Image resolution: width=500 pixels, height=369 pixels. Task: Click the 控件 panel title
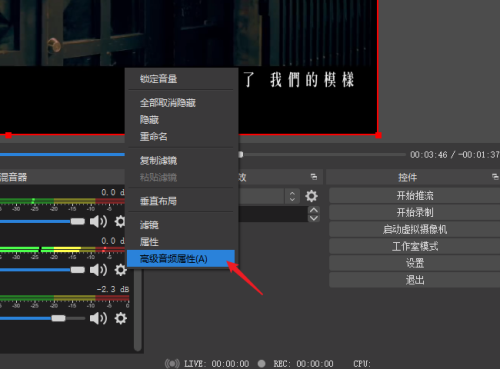(407, 177)
